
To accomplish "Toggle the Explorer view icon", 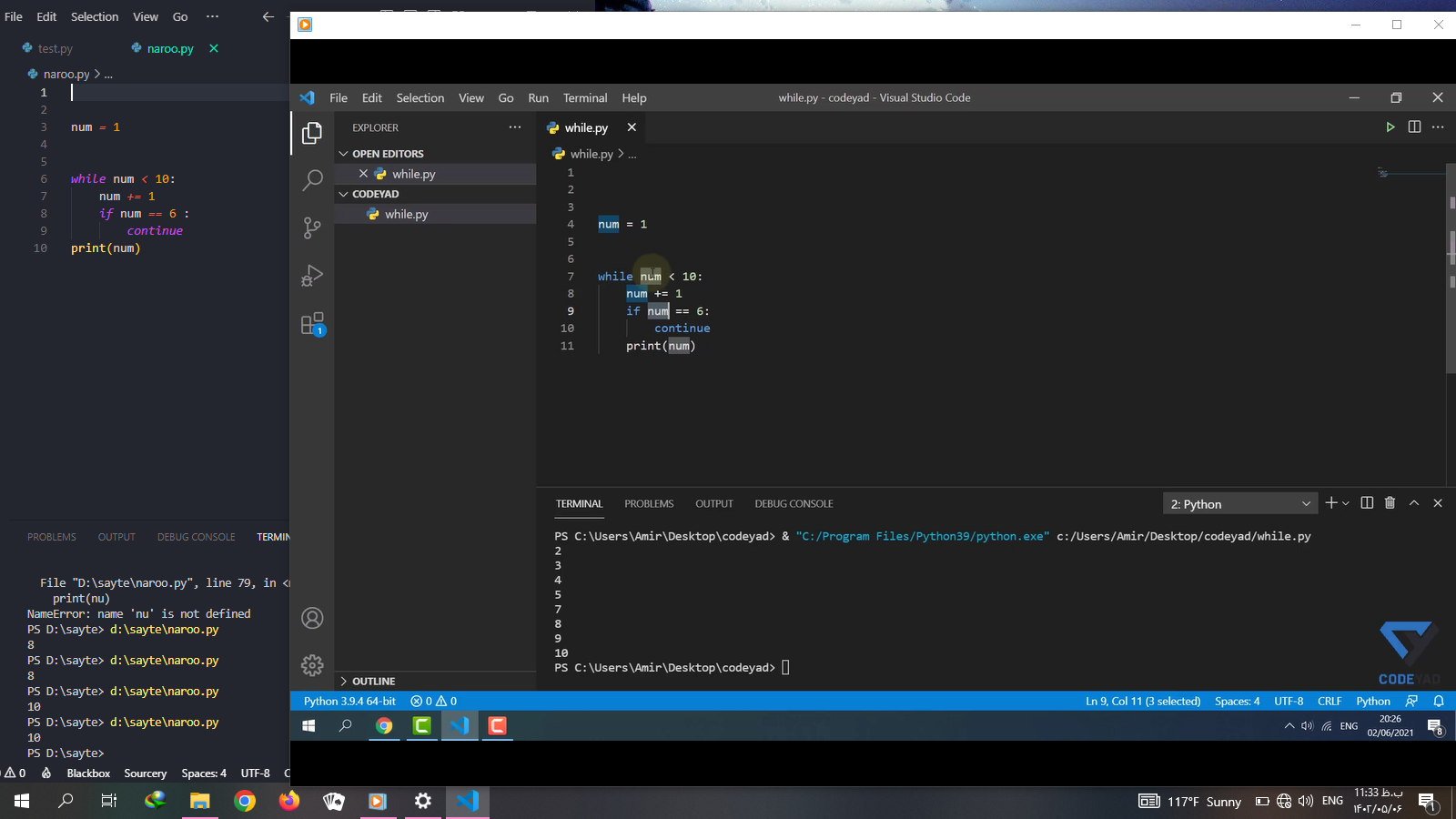I will tap(312, 133).
